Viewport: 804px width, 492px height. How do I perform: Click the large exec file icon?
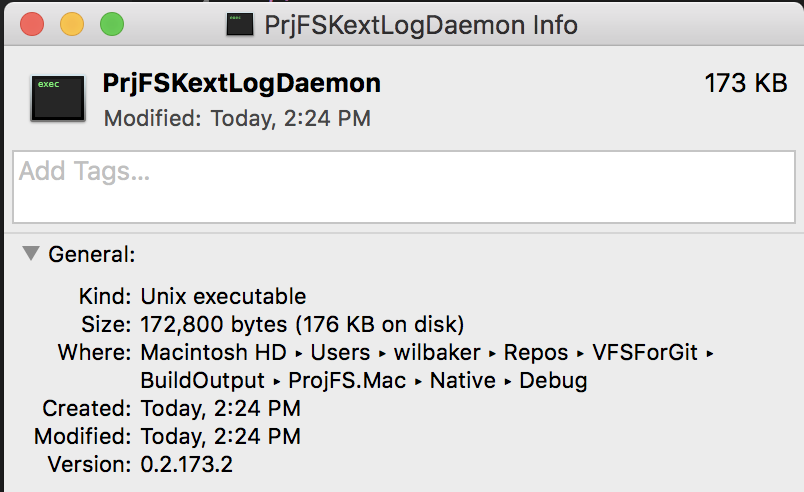click(x=56, y=99)
